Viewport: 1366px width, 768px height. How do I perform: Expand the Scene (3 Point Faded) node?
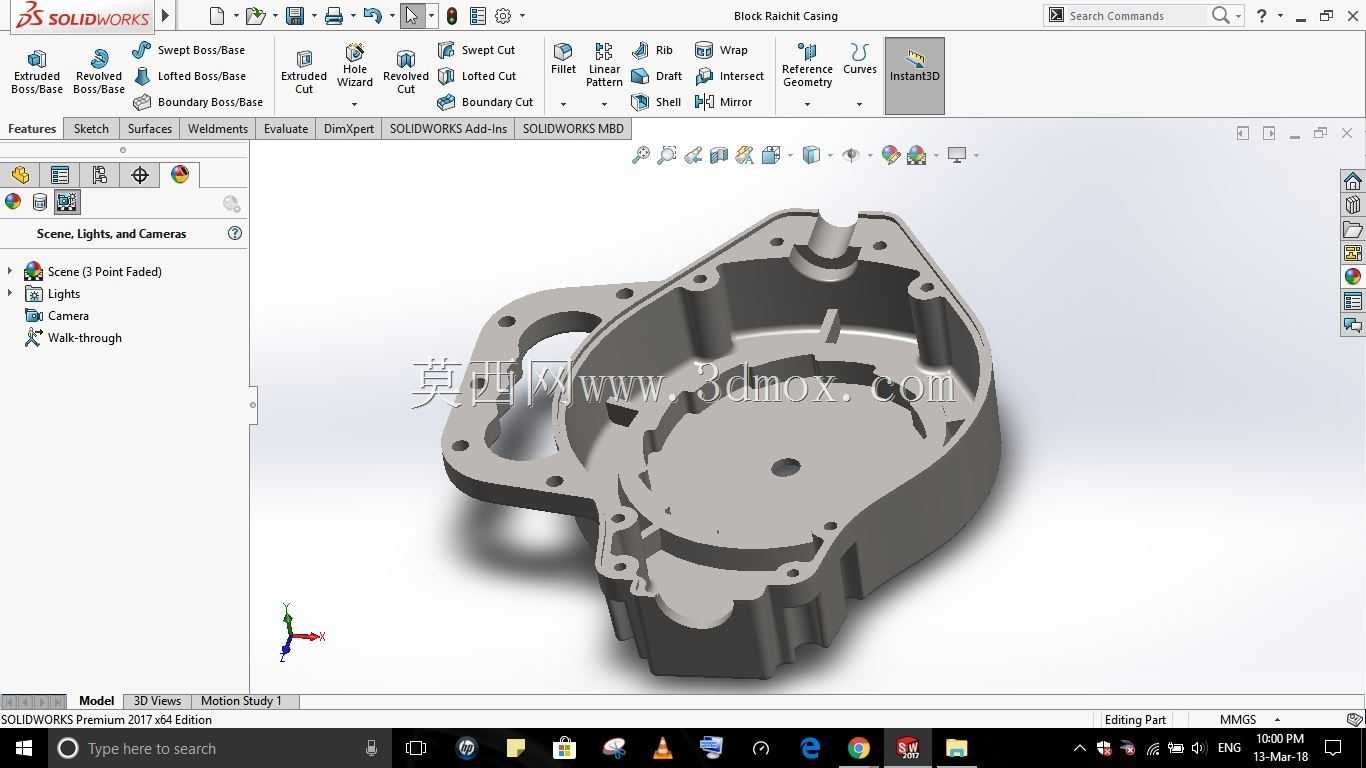[x=10, y=271]
